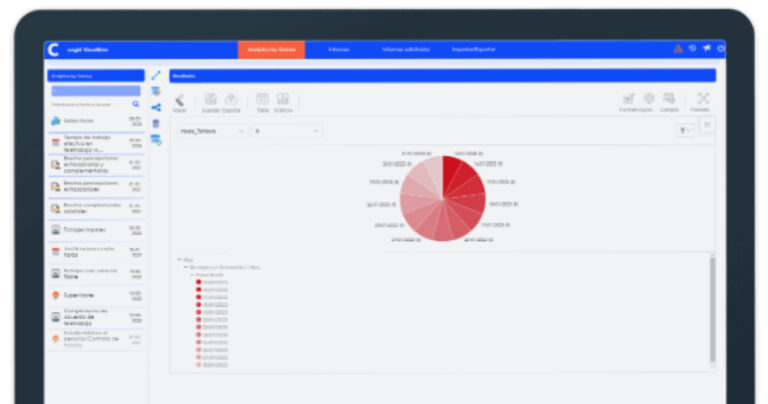The width and height of the screenshot is (768, 404).
Task: Click the Volver back arrow
Action: point(179,101)
